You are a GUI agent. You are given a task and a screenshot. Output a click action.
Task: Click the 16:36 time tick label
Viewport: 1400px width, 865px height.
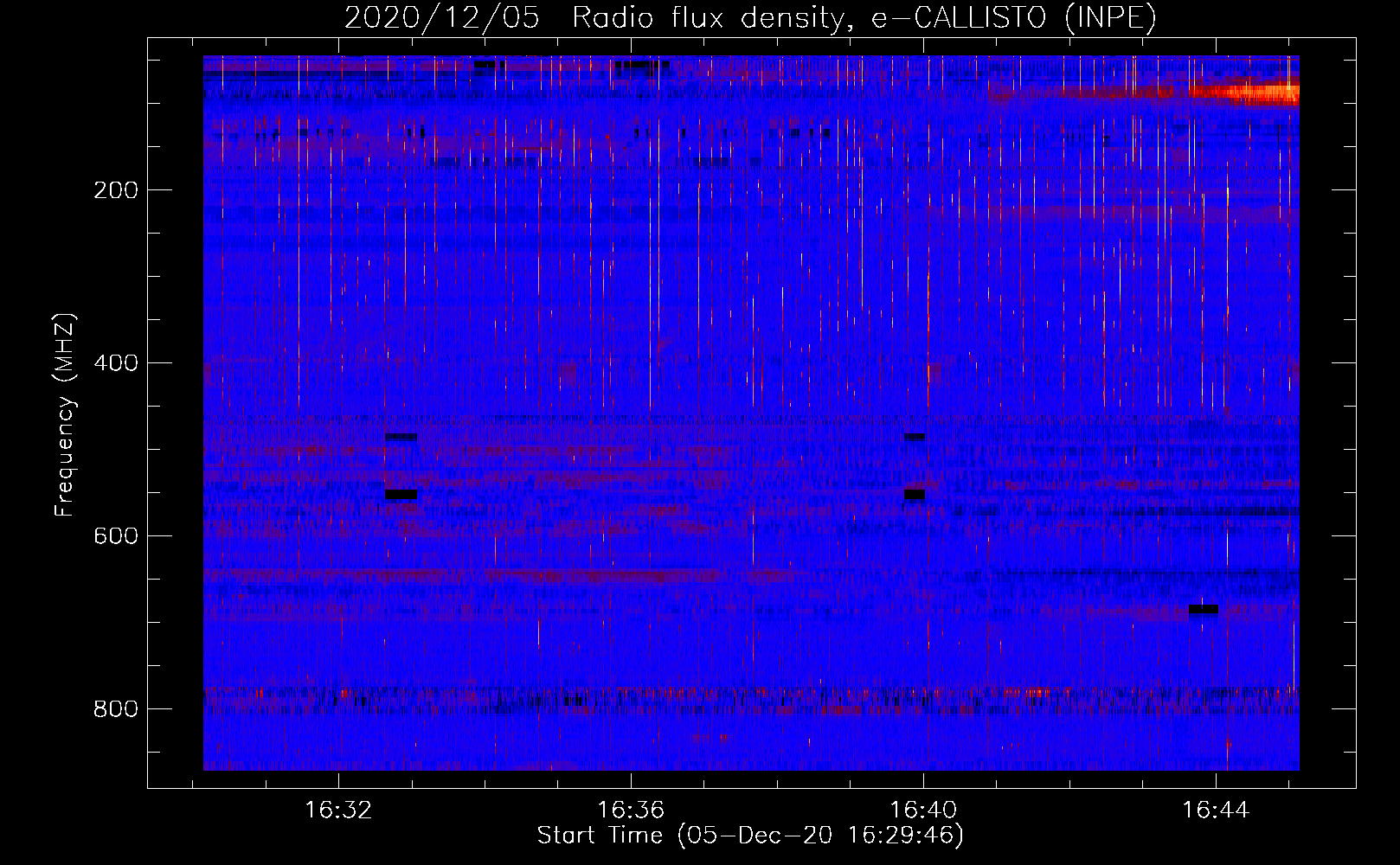click(631, 810)
